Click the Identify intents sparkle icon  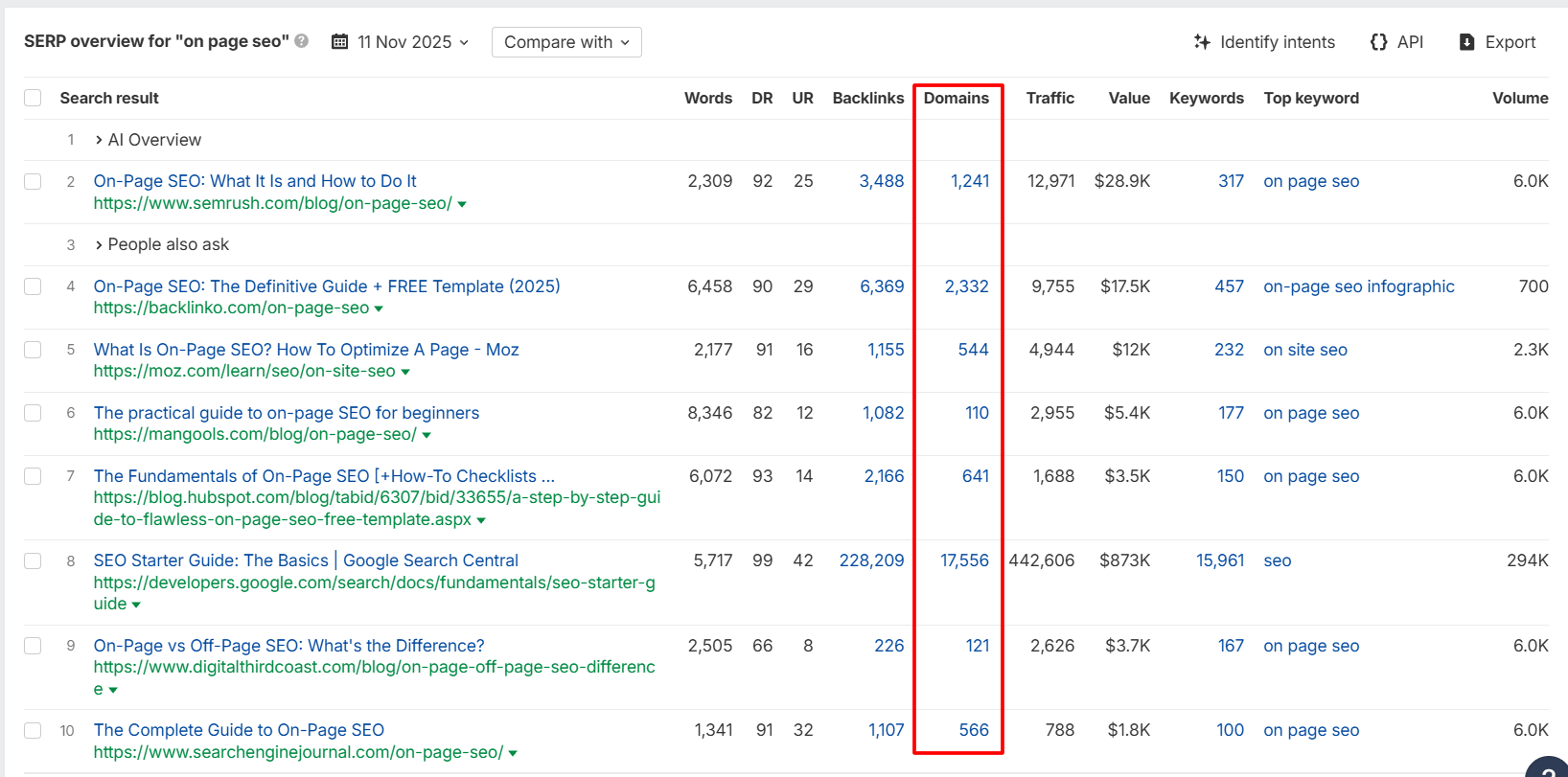[1202, 42]
